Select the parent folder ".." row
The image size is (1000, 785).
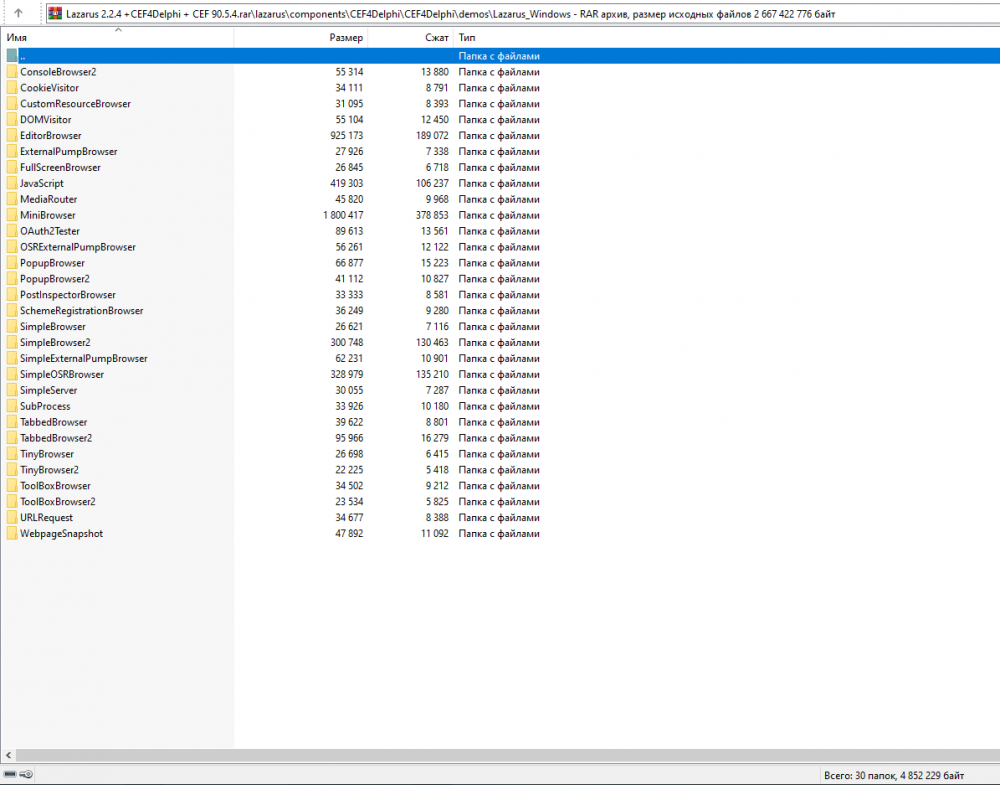[500, 56]
